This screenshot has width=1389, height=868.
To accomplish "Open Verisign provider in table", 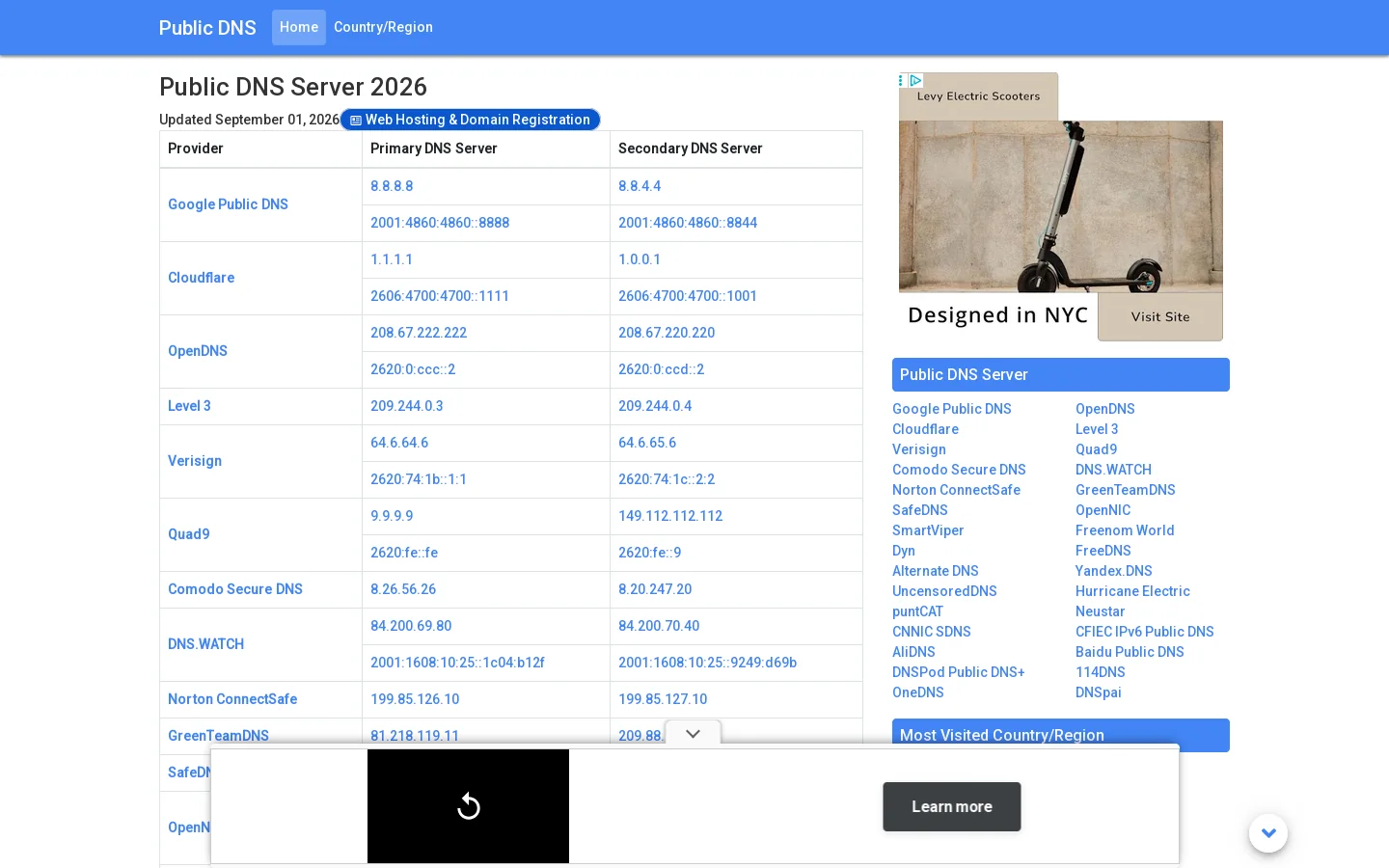I will pyautogui.click(x=195, y=461).
